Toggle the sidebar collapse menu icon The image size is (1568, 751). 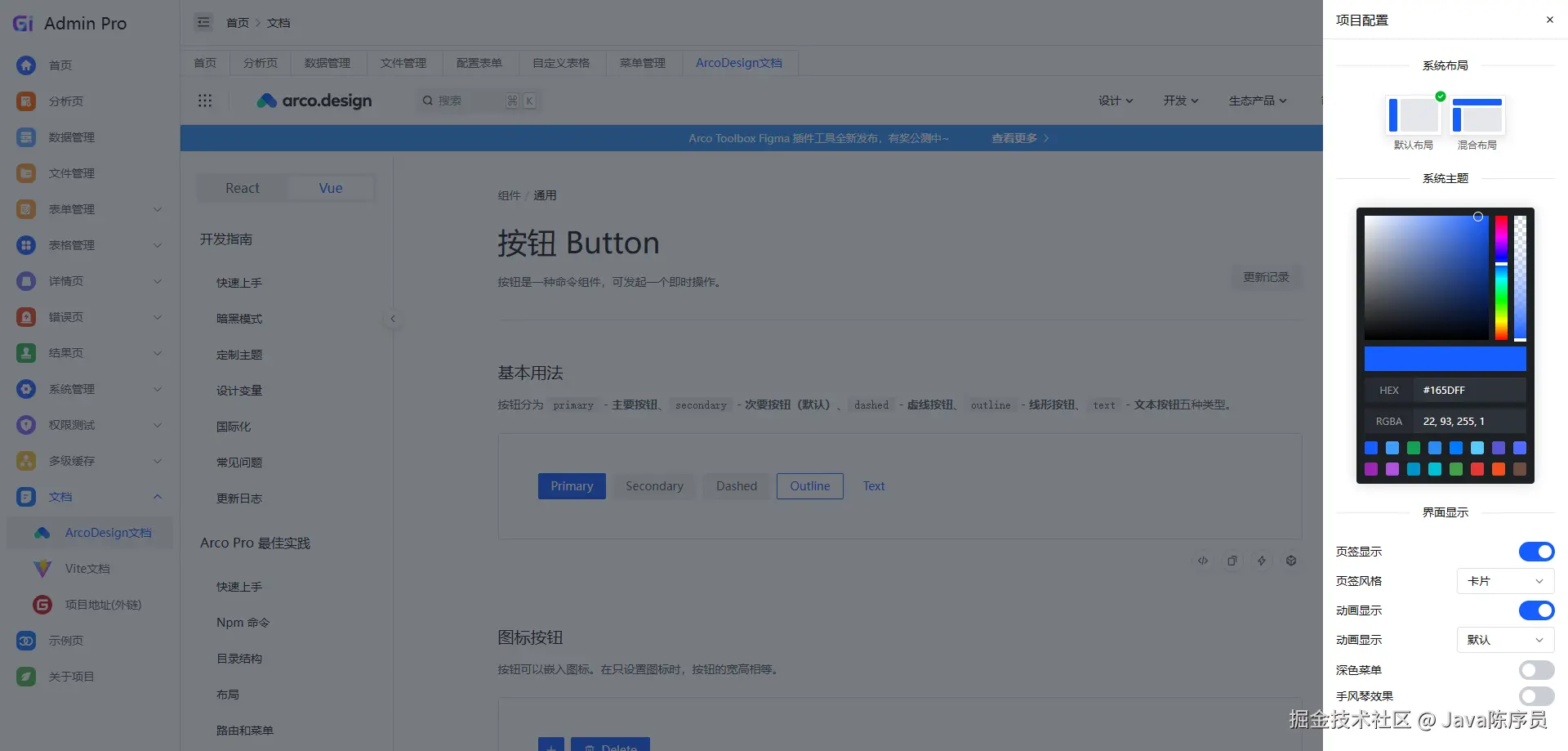tap(203, 23)
